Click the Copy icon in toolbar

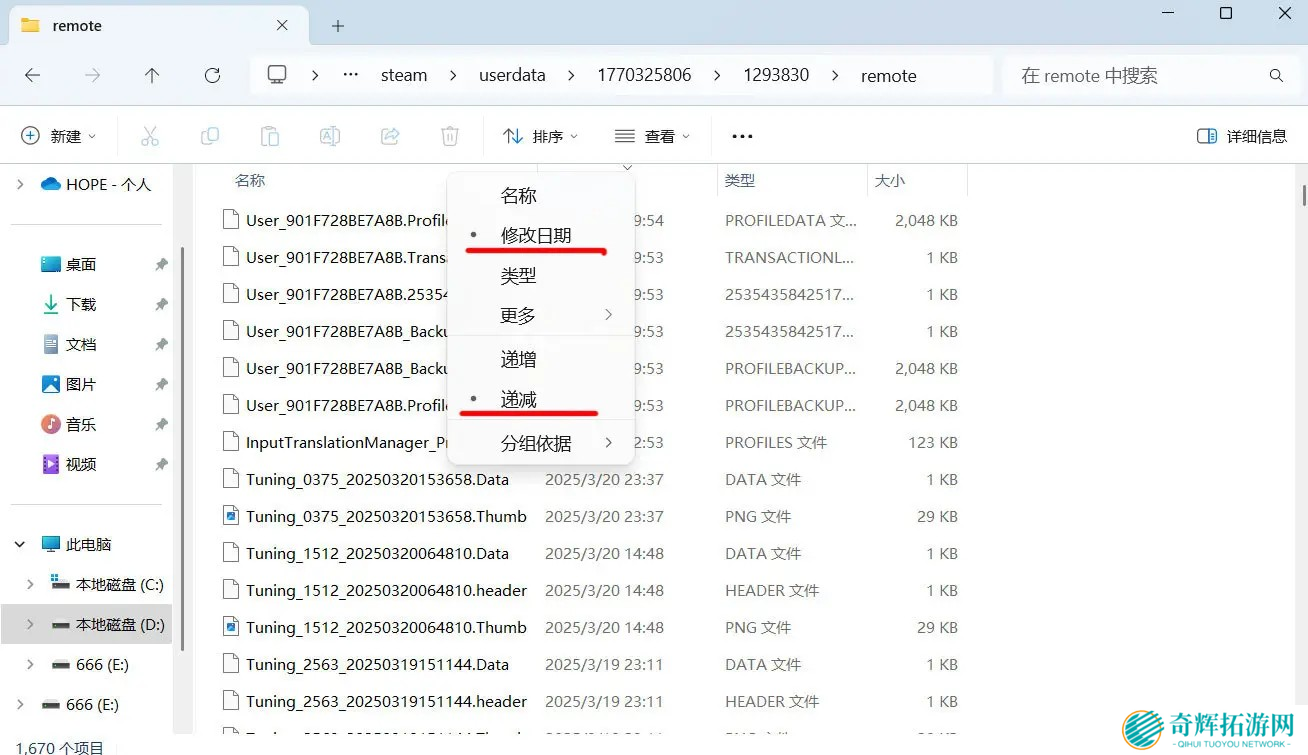click(x=210, y=136)
